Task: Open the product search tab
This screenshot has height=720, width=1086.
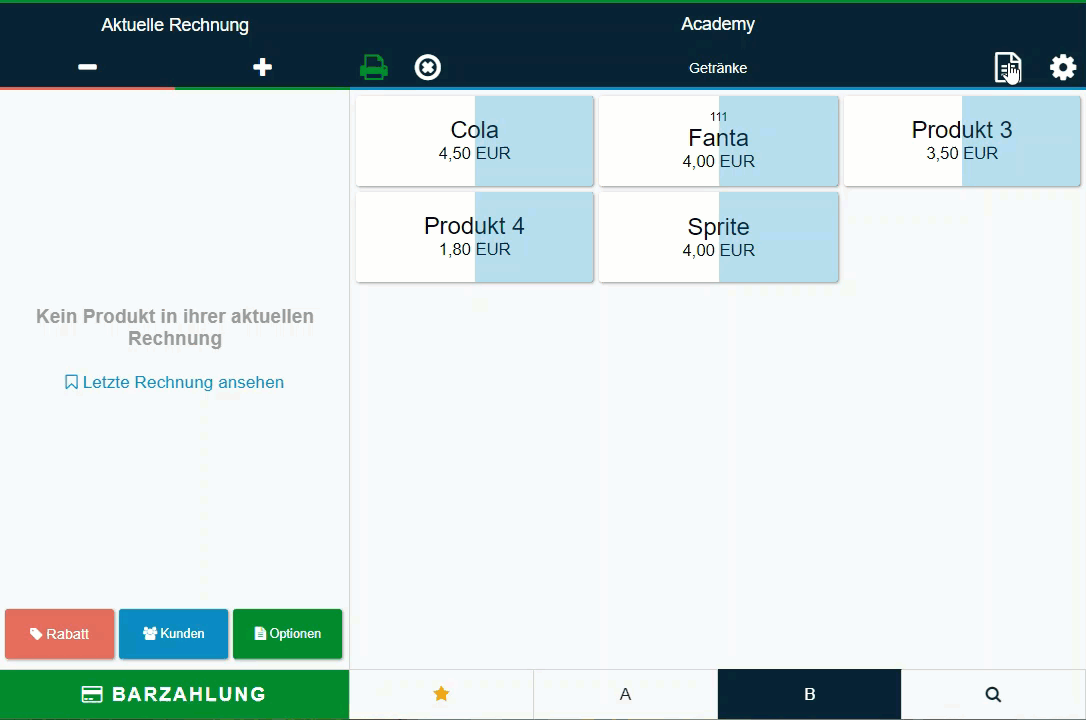Action: click(993, 694)
